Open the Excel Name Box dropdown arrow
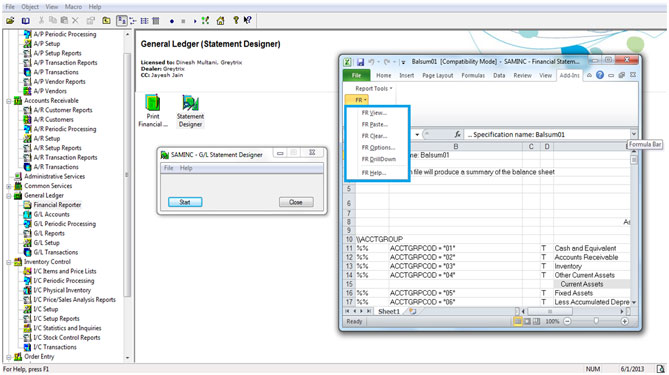This screenshot has height=375, width=669. click(x=417, y=134)
